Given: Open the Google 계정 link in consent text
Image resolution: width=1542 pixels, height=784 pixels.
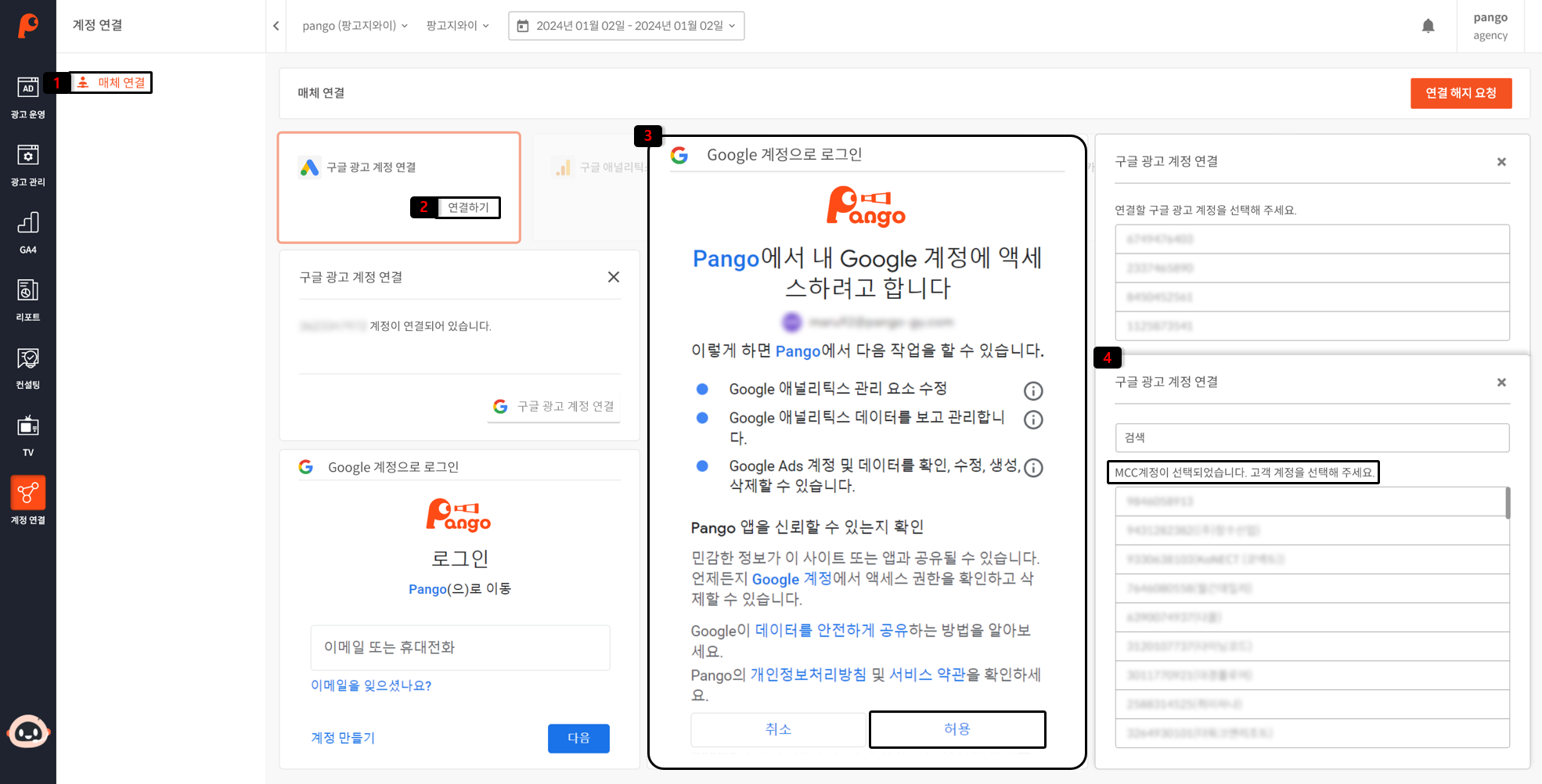Looking at the screenshot, I should click(x=791, y=579).
